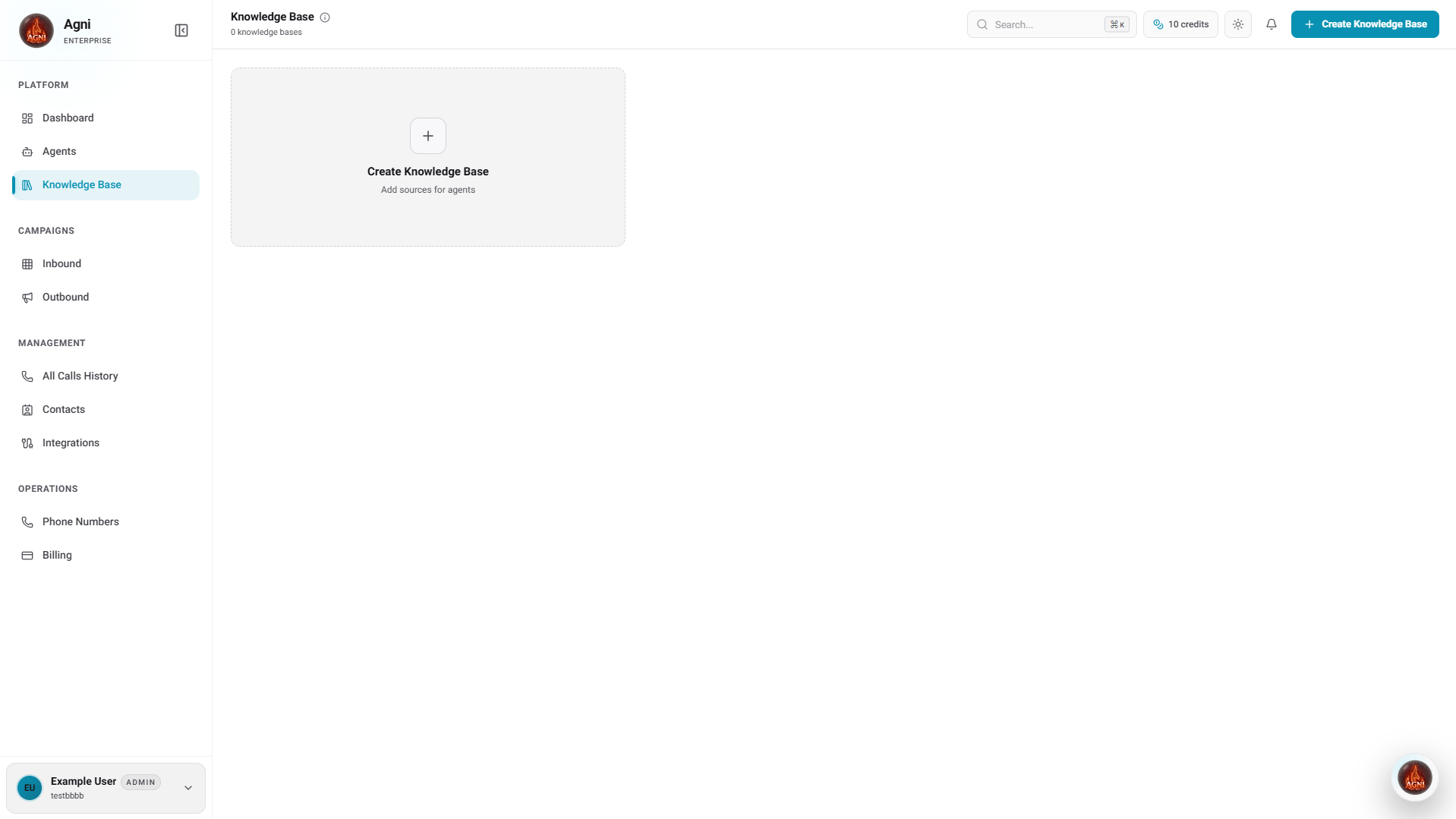This screenshot has height=819, width=1456.
Task: Click the magnifier icon in search box
Action: click(x=982, y=24)
